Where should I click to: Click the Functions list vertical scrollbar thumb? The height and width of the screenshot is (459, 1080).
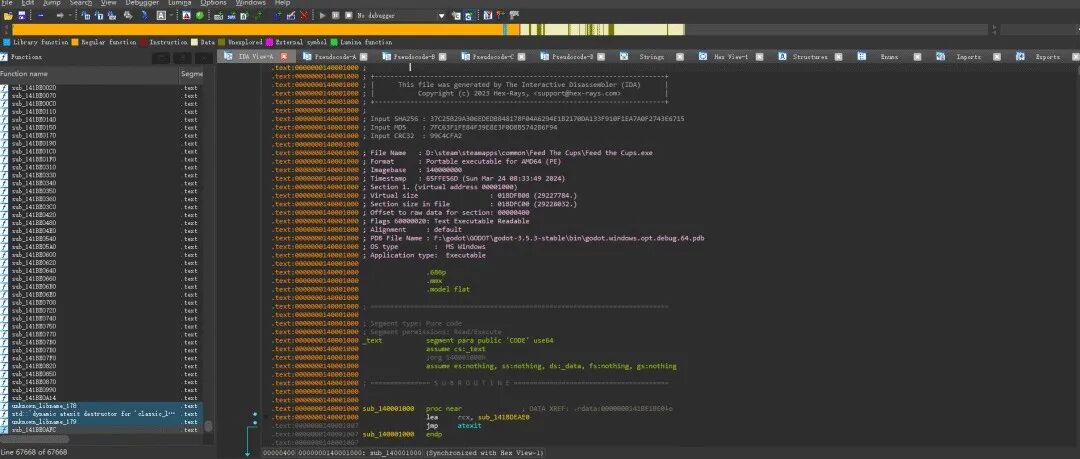click(x=208, y=427)
